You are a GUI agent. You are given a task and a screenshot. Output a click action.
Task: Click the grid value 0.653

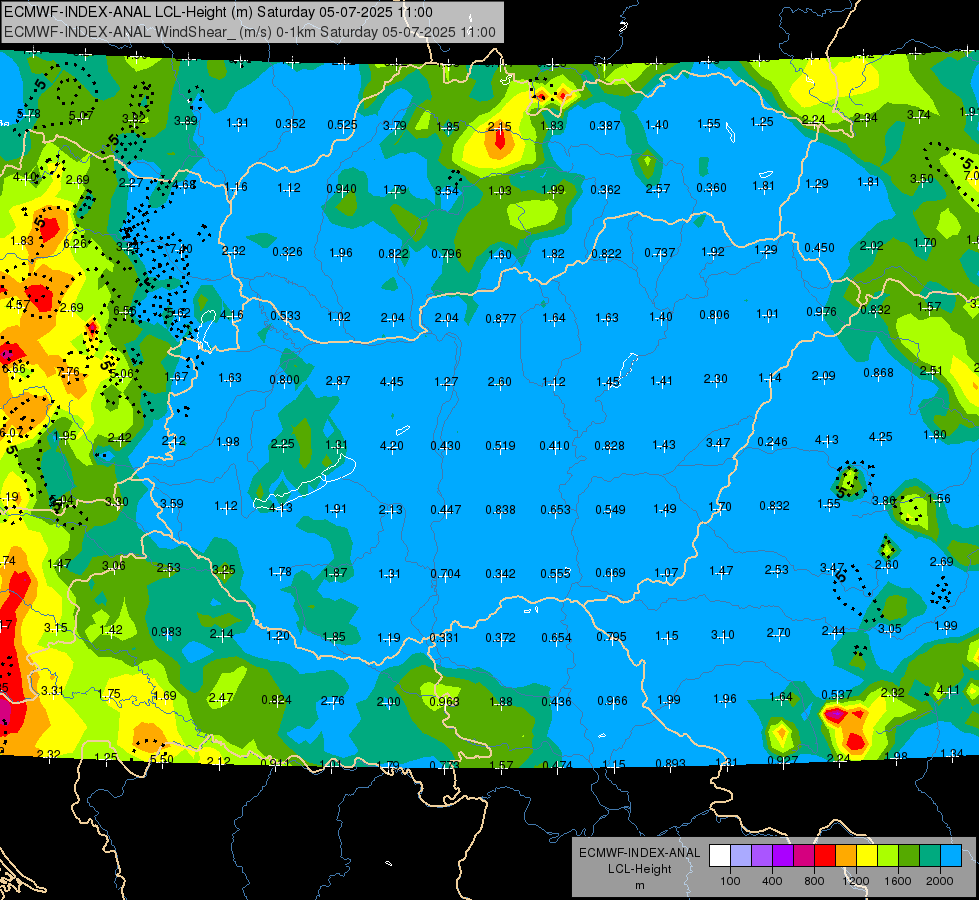(x=555, y=510)
